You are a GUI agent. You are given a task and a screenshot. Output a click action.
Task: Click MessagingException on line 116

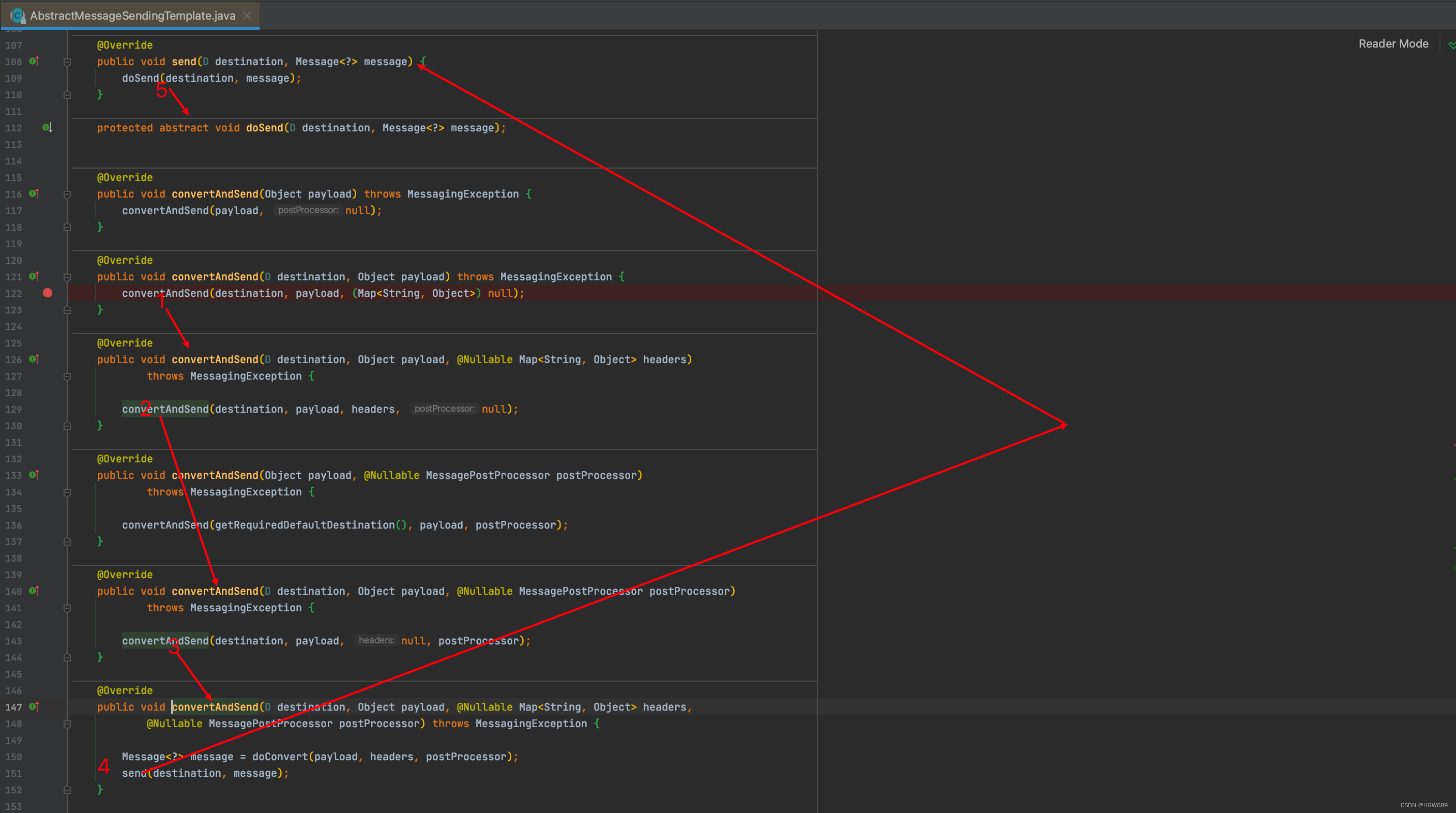click(463, 194)
